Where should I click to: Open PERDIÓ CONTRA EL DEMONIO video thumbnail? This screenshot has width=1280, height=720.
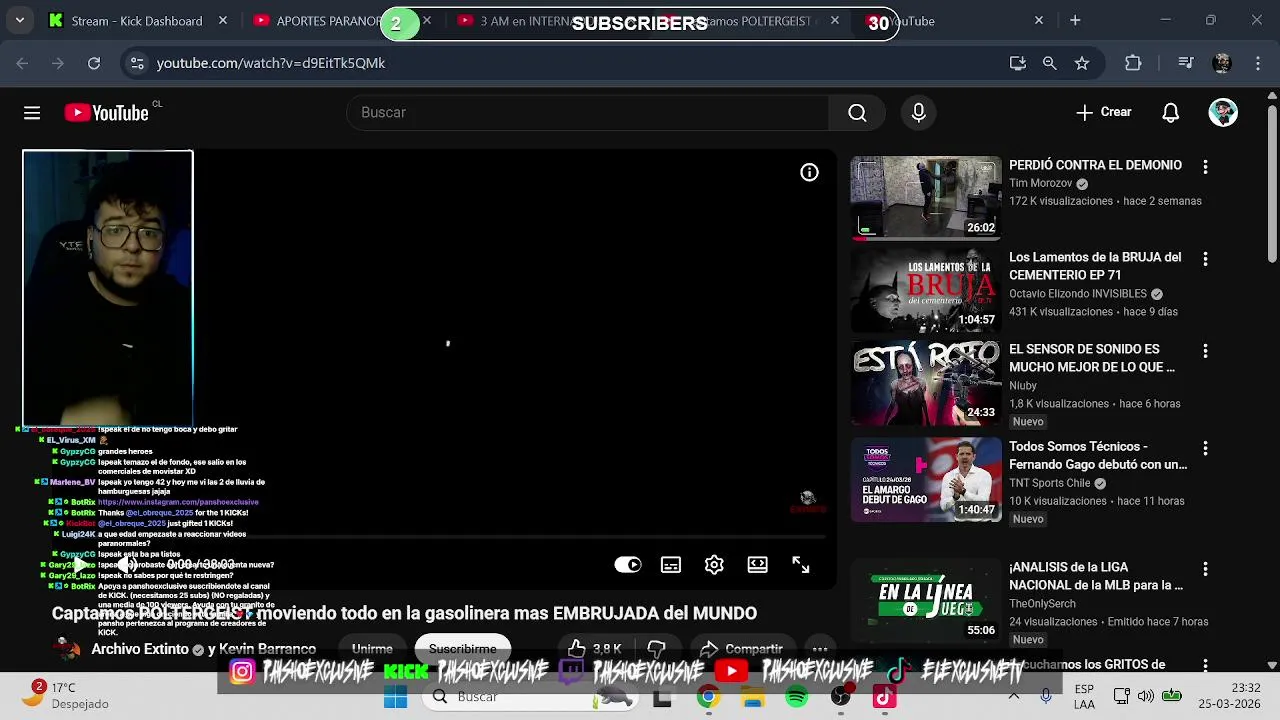926,197
